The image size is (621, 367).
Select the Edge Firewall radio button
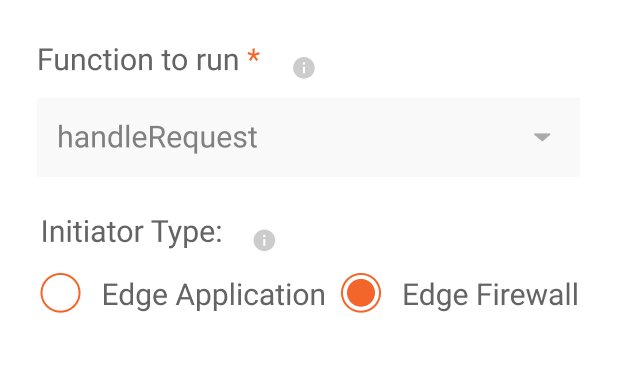pos(361,293)
